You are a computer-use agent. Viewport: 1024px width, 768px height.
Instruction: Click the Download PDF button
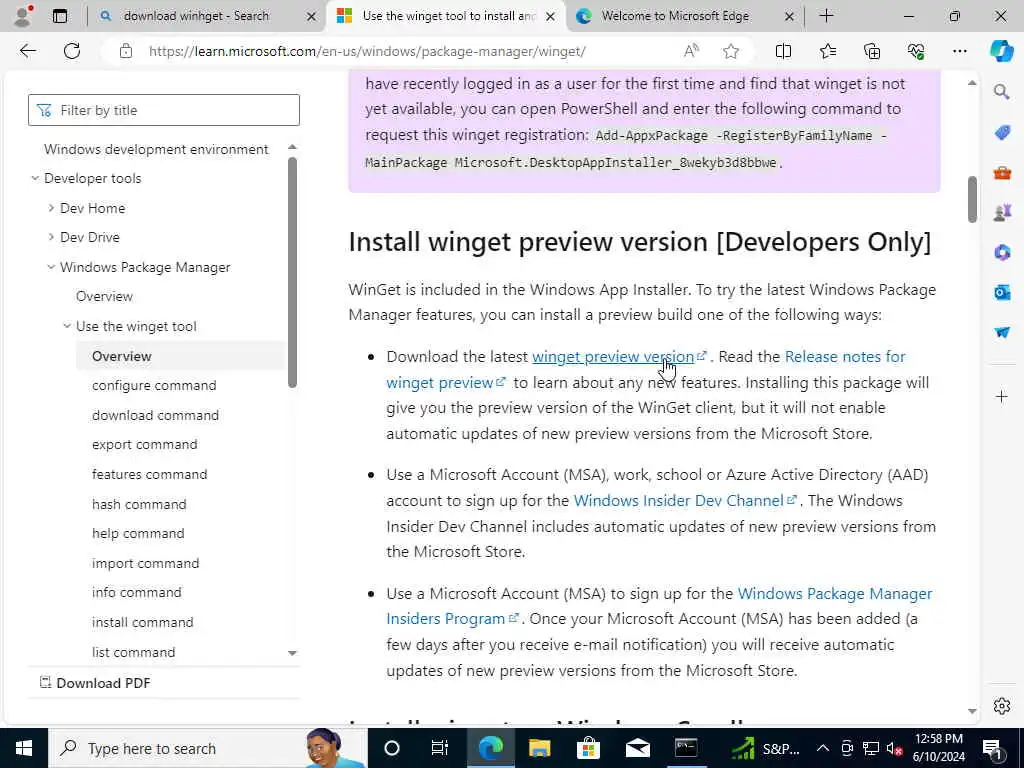click(x=95, y=683)
